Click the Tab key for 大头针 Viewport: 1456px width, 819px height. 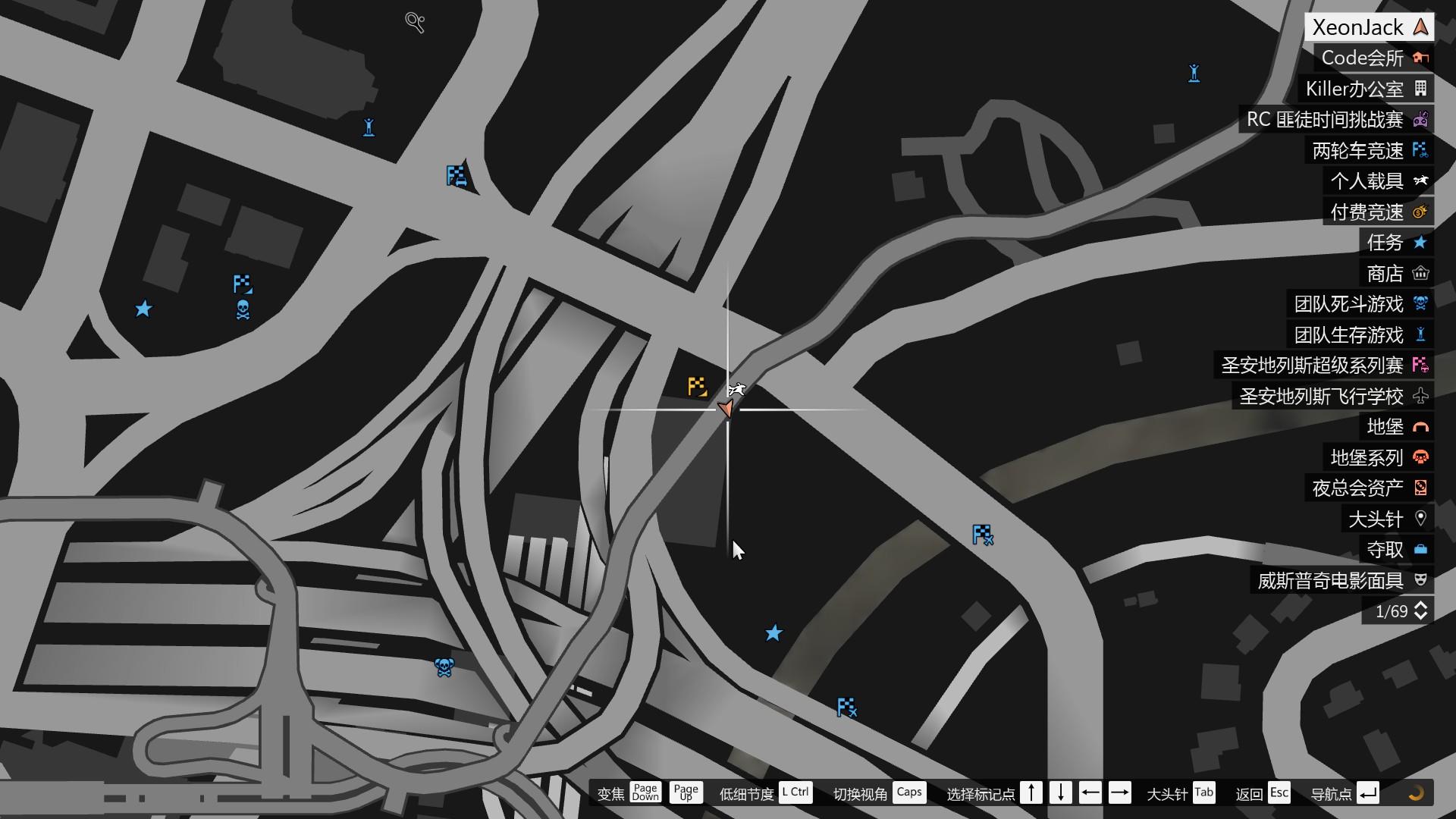(1204, 792)
